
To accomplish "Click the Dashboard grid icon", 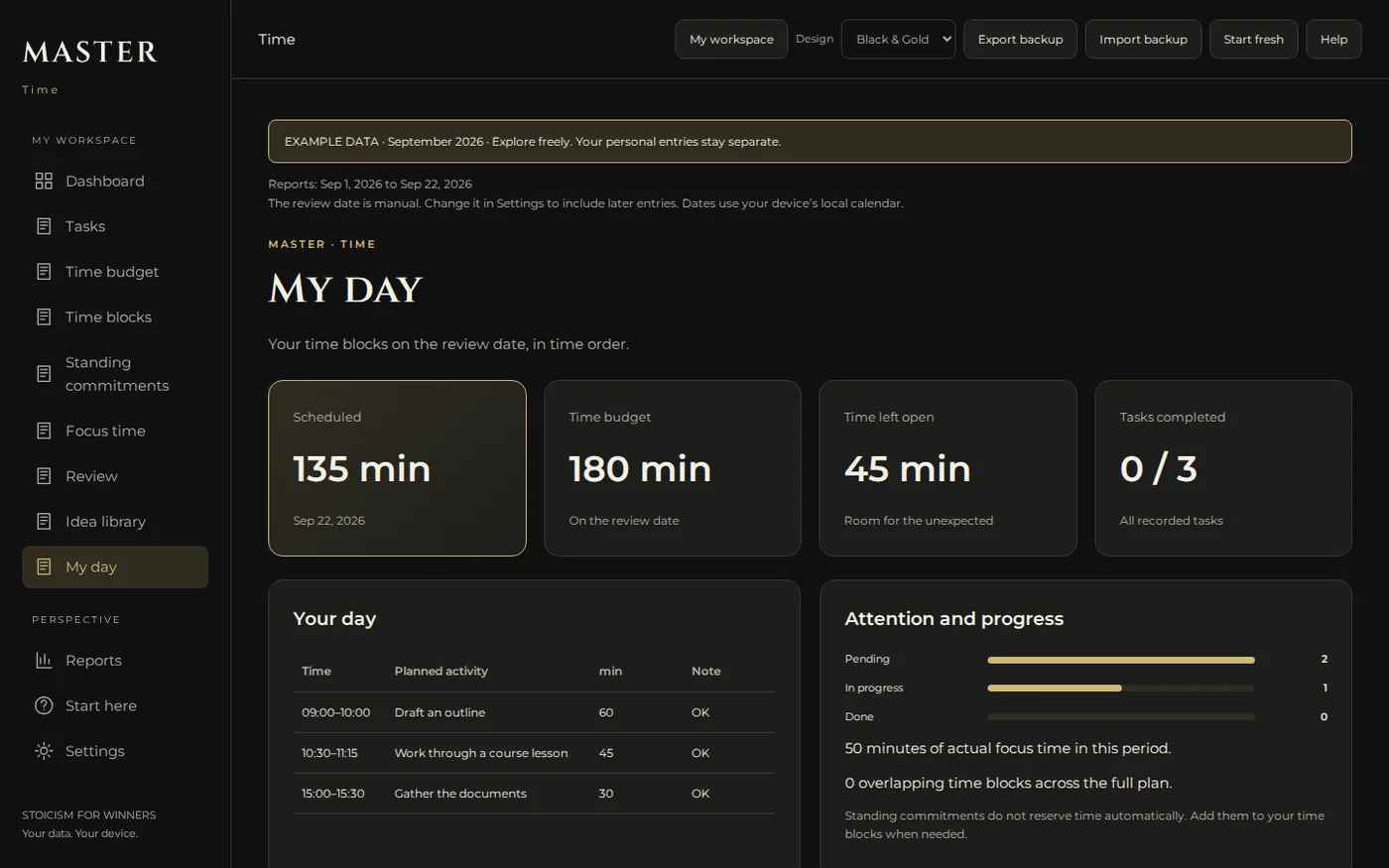I will click(44, 181).
